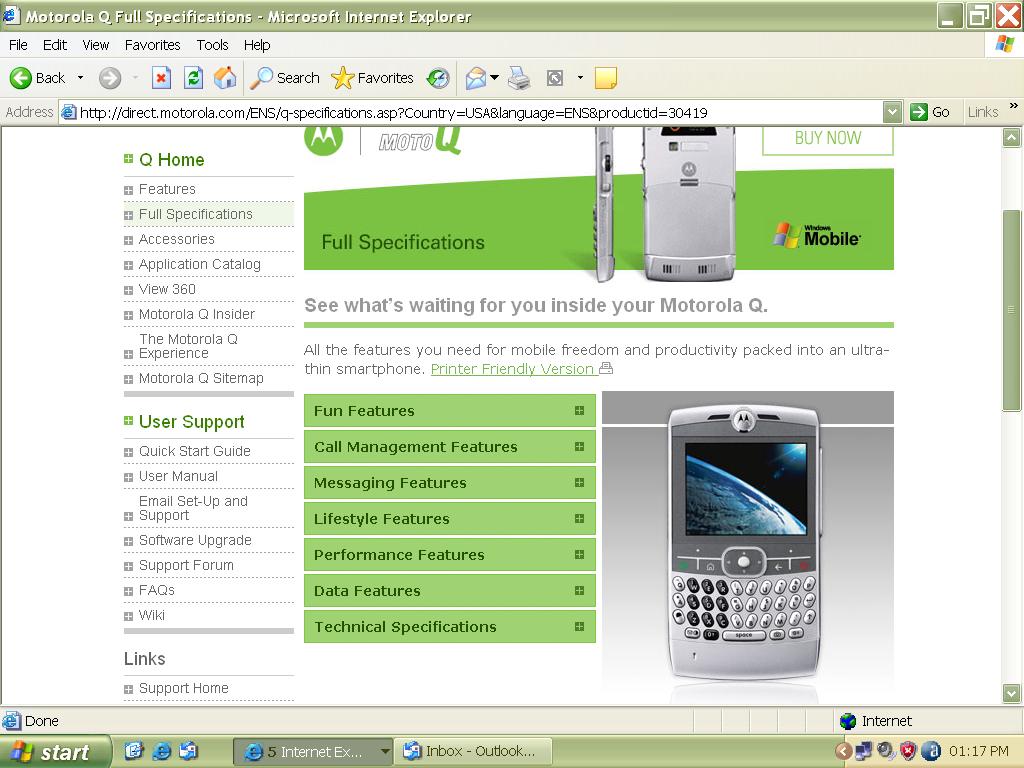The image size is (1024, 768).
Task: Open the Search pane via the magnifier button
Action: 285,78
